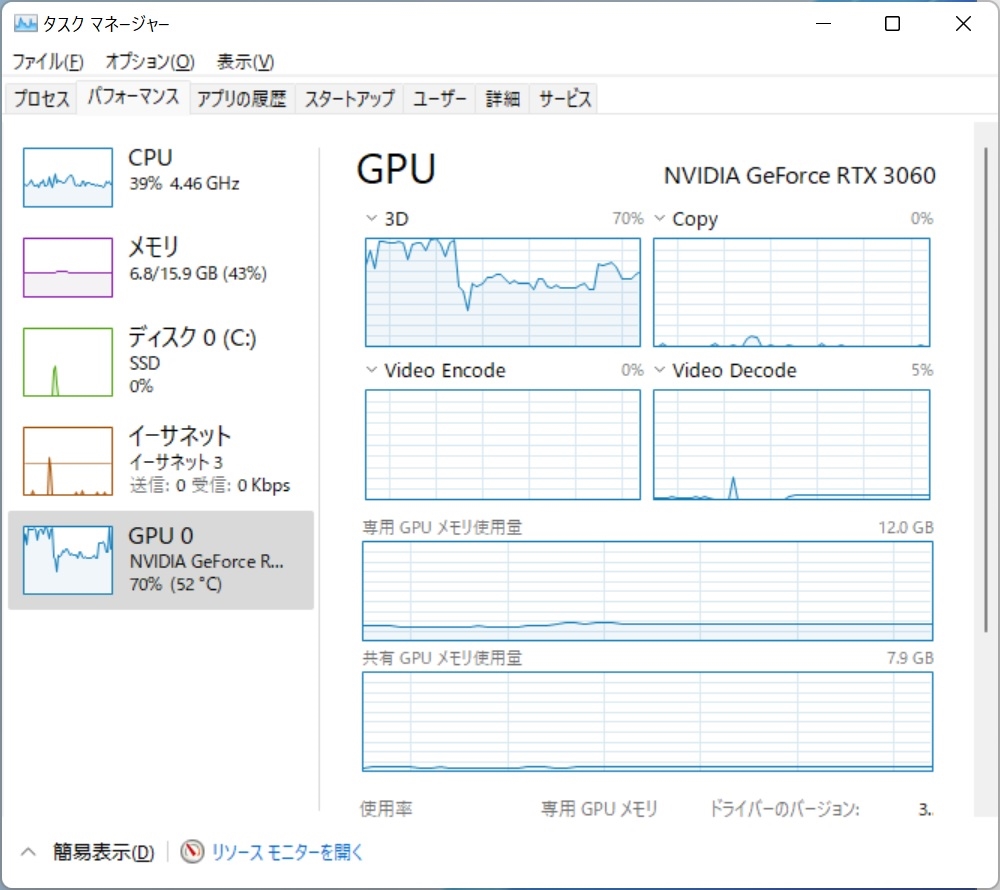Viewport: 1000px width, 890px height.
Task: Click the Resource Monitor gauge icon
Action: [x=193, y=852]
